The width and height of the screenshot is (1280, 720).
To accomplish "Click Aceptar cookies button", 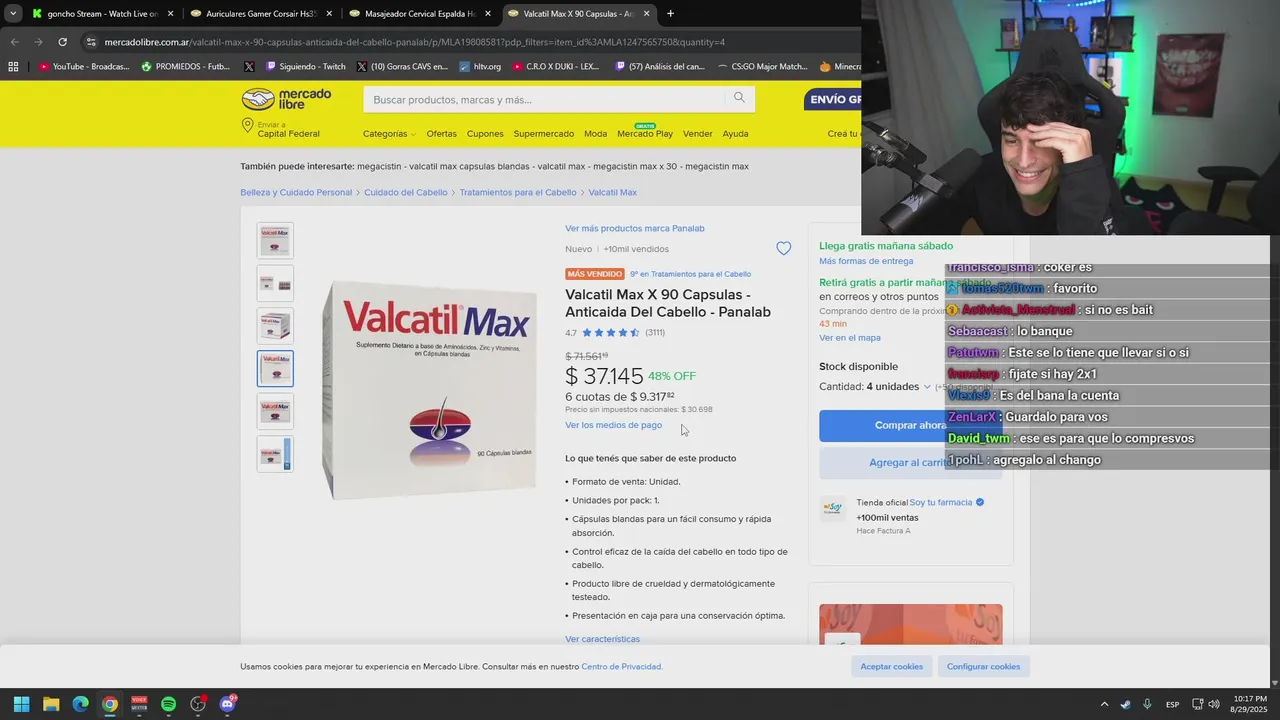I will (891, 666).
